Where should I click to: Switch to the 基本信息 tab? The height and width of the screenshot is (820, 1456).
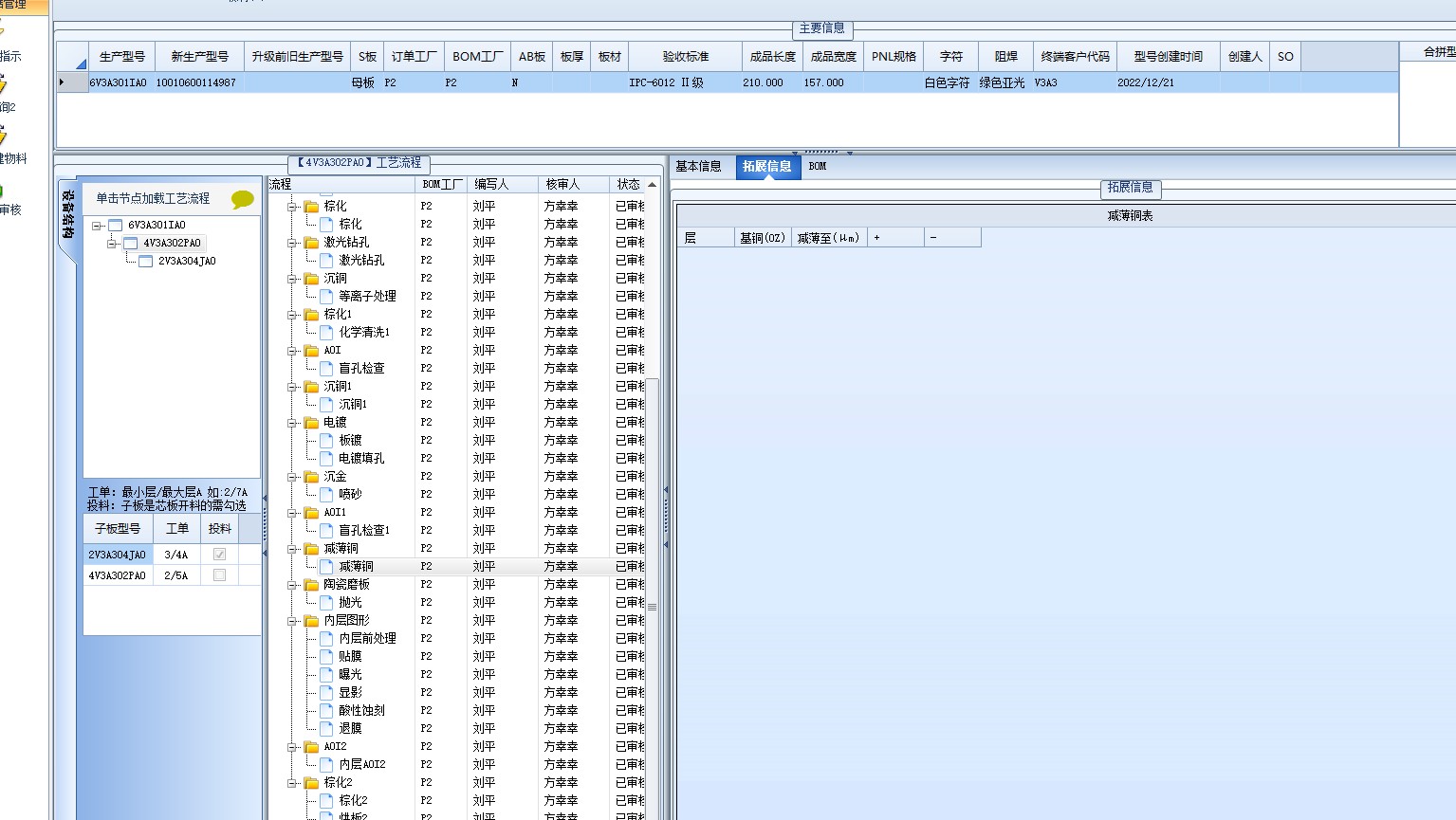pos(699,167)
